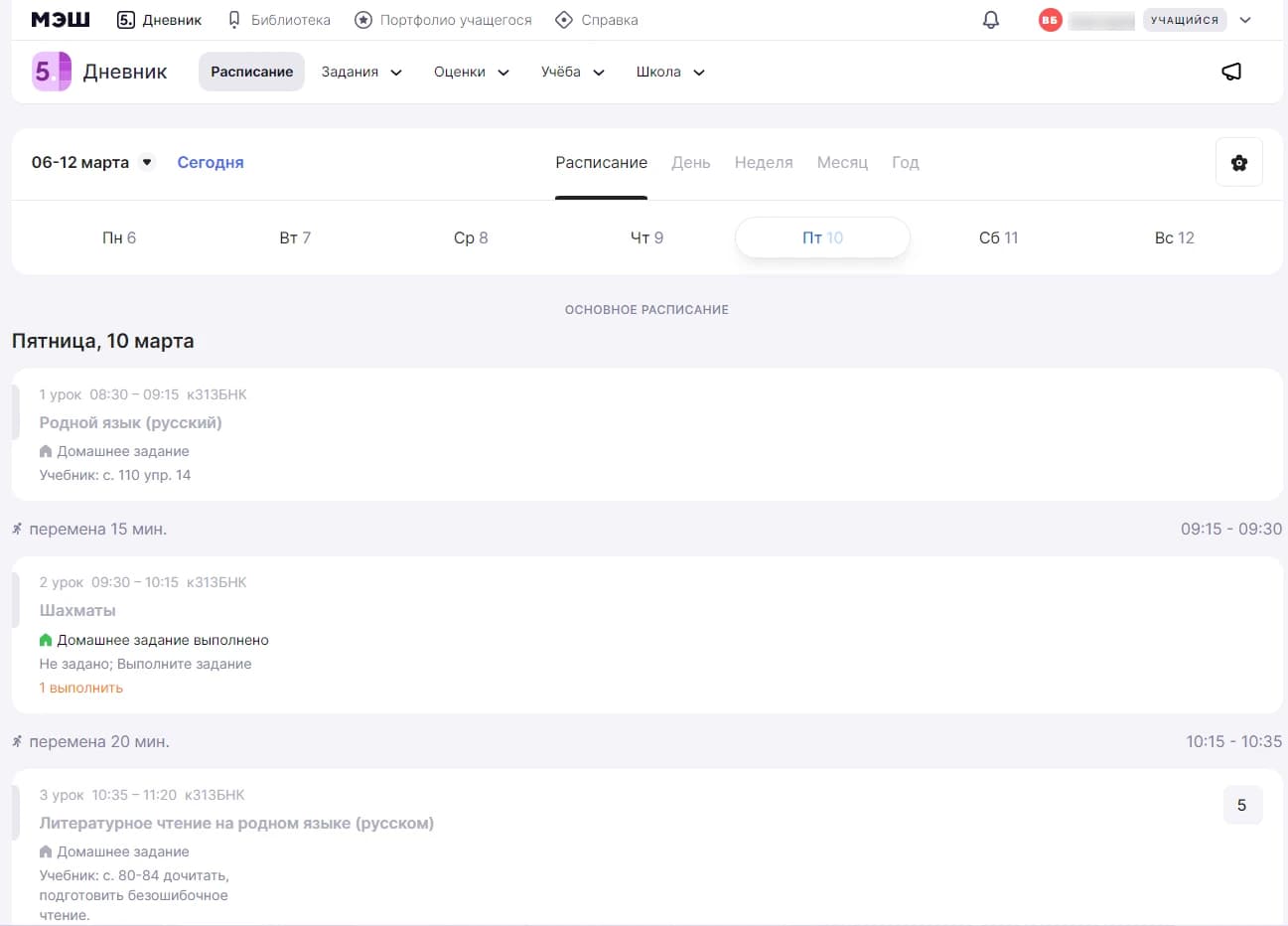Viewport: 1288px width, 926px height.
Task: Expand the user account chevron
Action: (1245, 20)
